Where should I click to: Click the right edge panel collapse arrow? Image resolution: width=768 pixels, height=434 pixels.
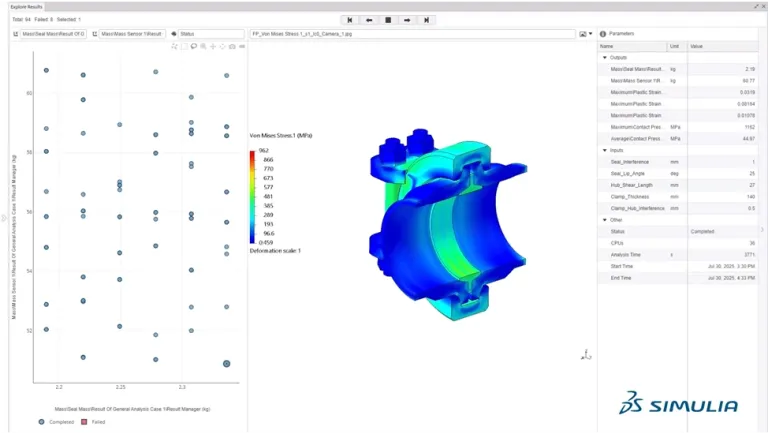[x=762, y=229]
